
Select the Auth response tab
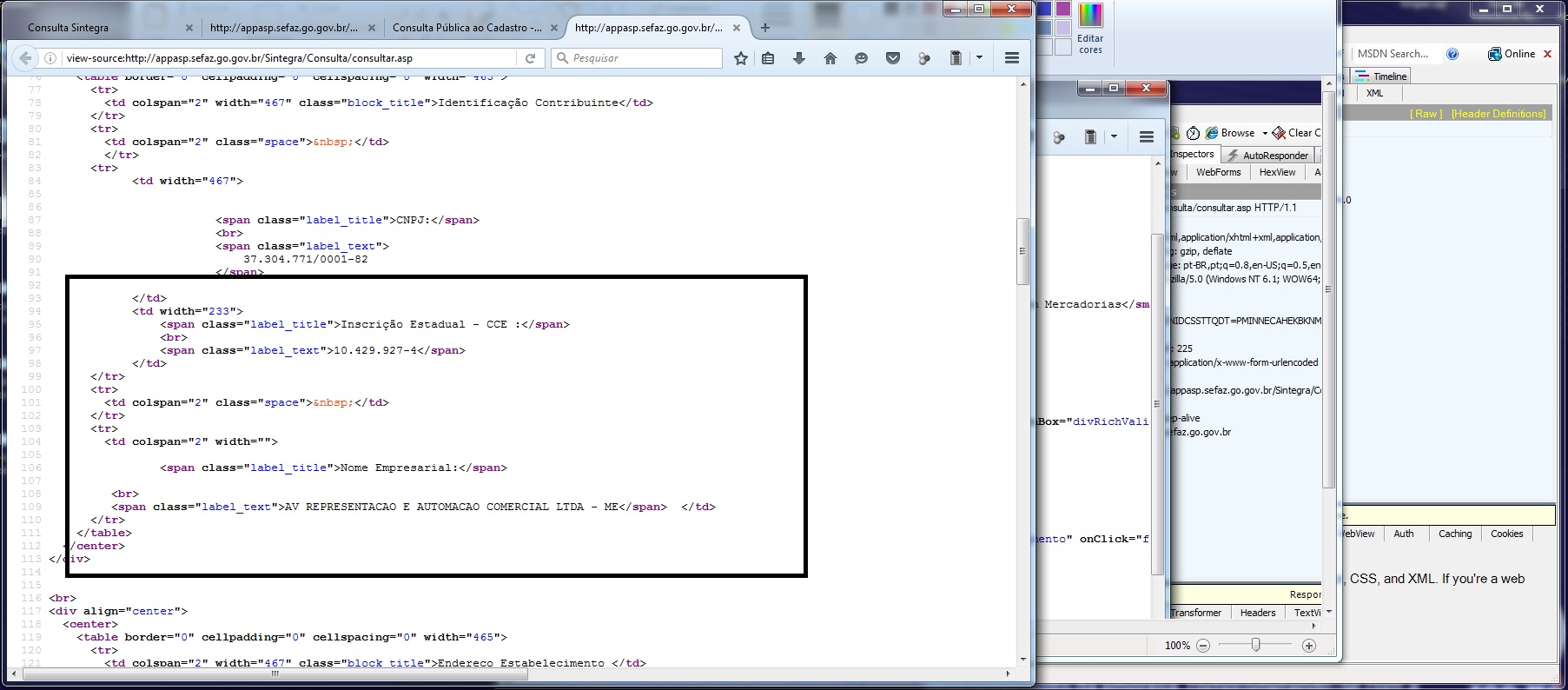coord(1404,534)
